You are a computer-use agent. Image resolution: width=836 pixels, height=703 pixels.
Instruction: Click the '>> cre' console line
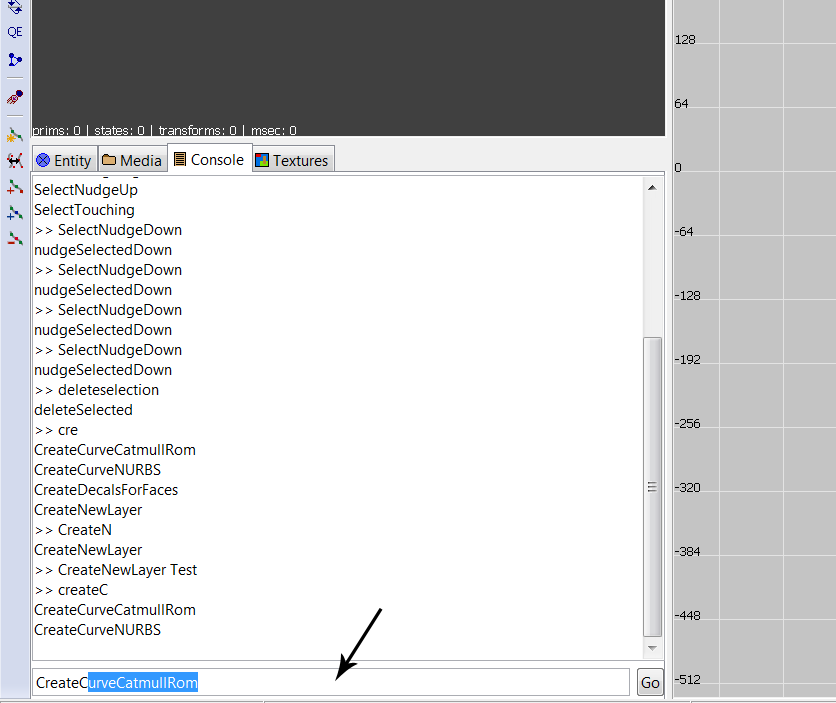pyautogui.click(x=56, y=430)
